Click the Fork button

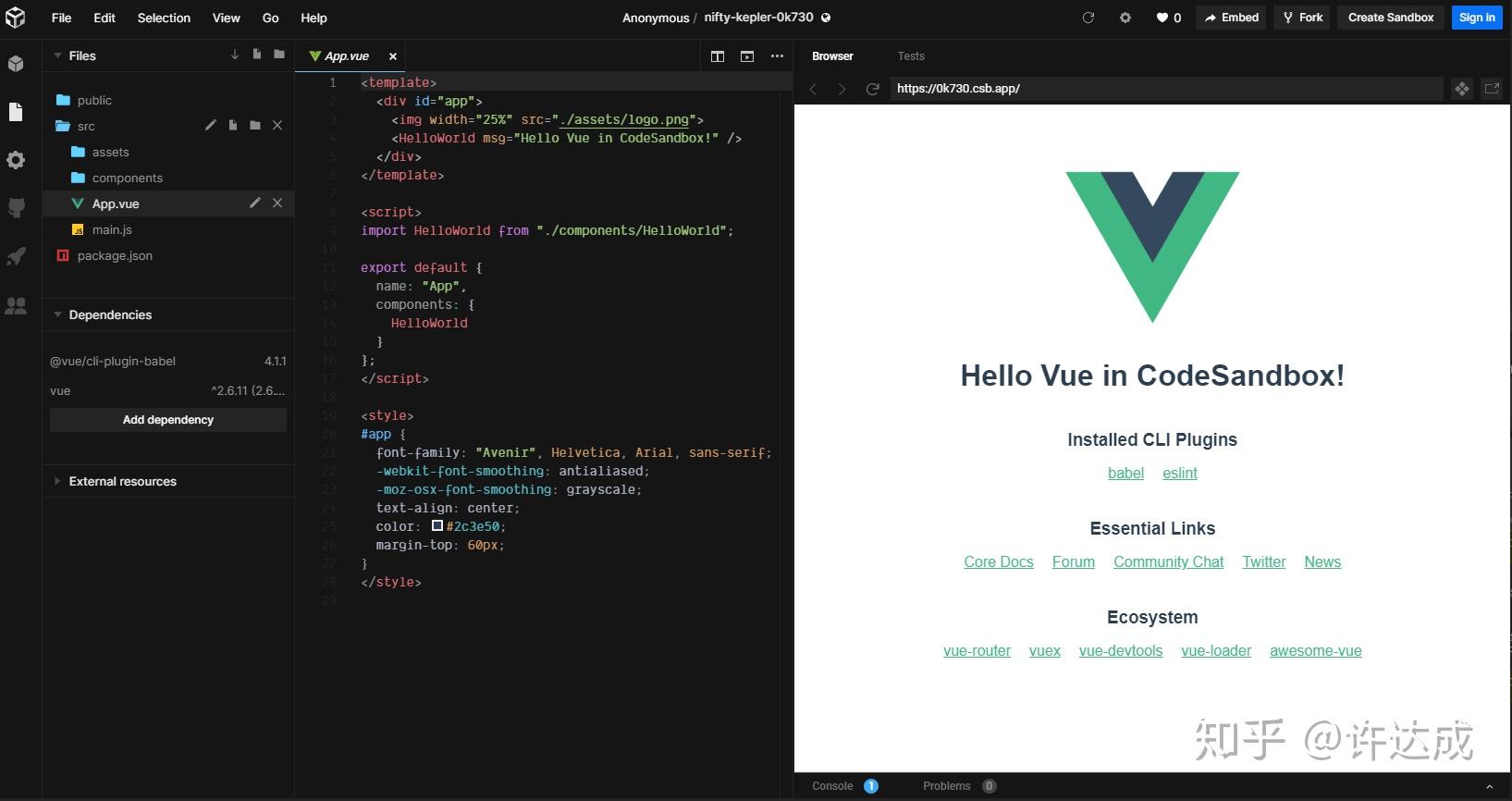1302,18
